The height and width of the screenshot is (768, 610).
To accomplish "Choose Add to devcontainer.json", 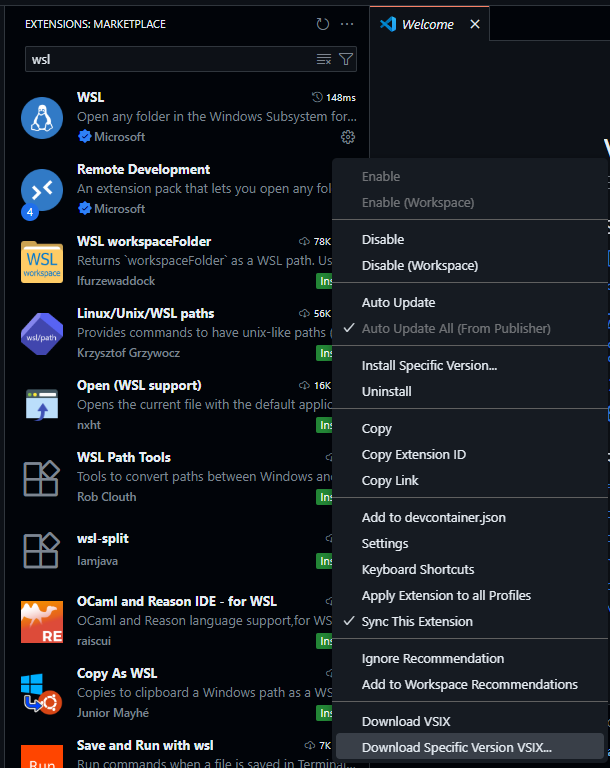I will pos(468,518).
